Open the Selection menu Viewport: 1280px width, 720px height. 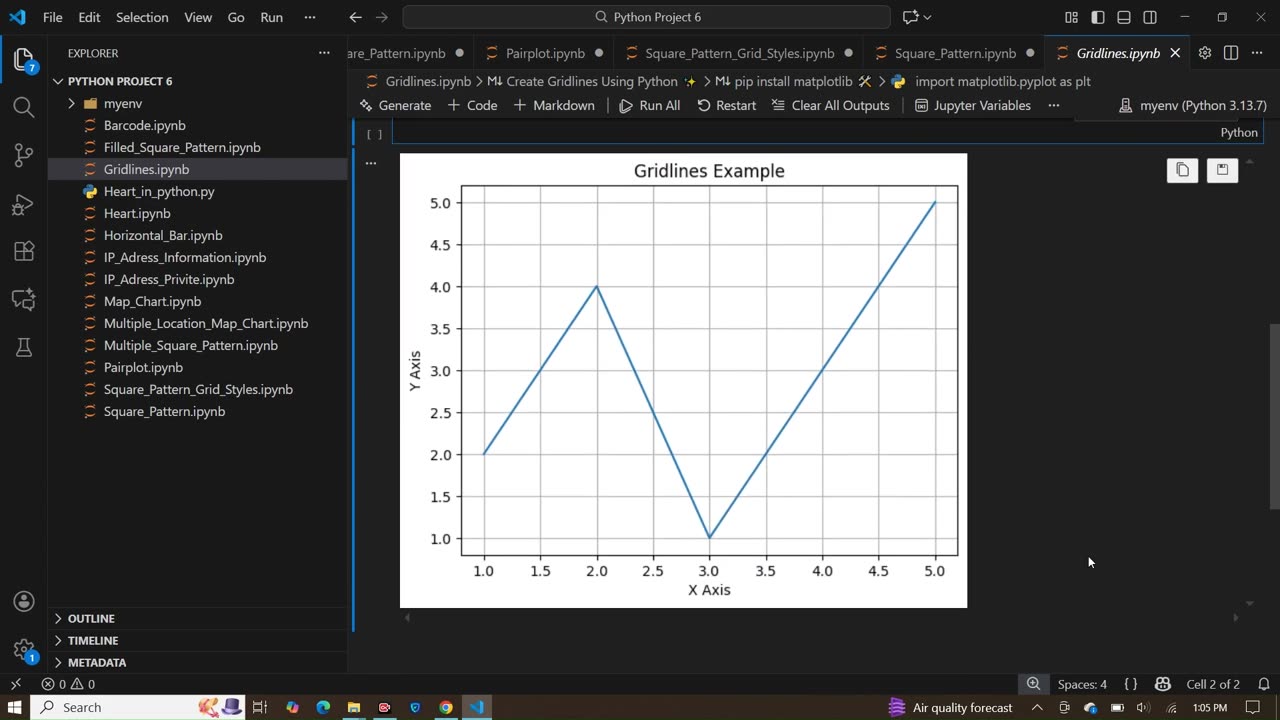[x=142, y=17]
